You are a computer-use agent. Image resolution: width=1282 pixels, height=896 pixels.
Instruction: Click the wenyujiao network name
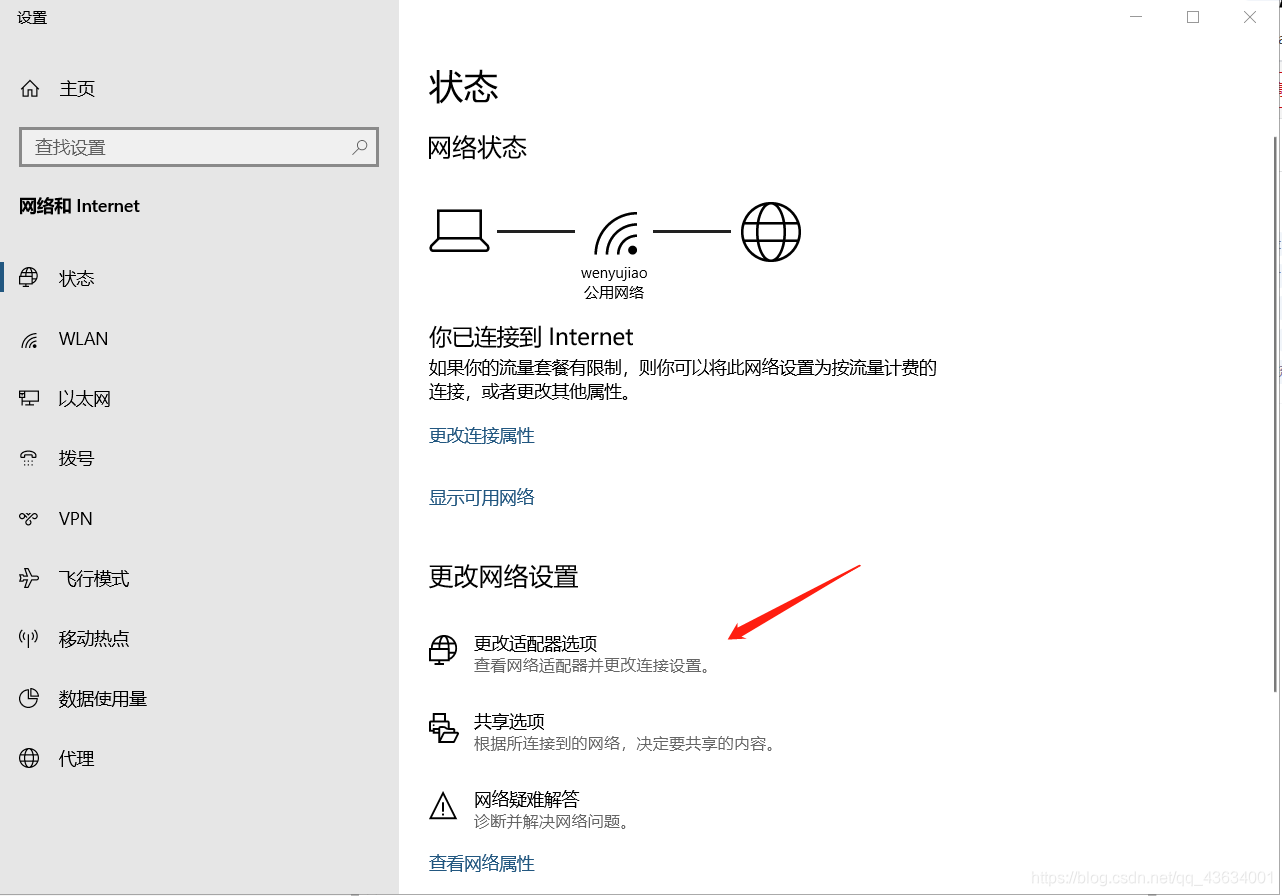point(614,273)
